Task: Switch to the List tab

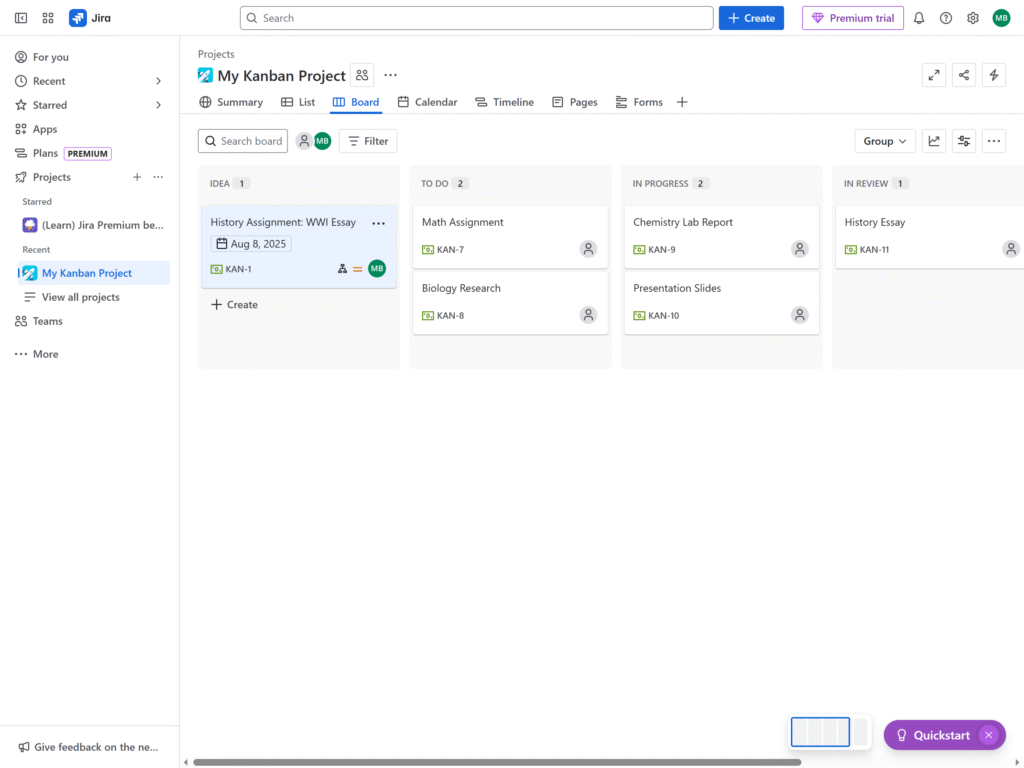Action: 298,102
